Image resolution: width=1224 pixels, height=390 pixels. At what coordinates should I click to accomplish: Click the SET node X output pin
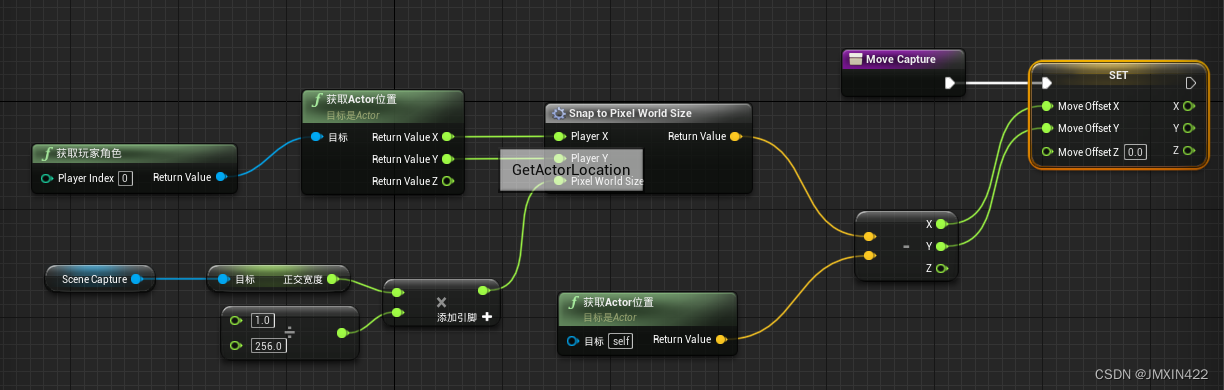click(x=1188, y=106)
